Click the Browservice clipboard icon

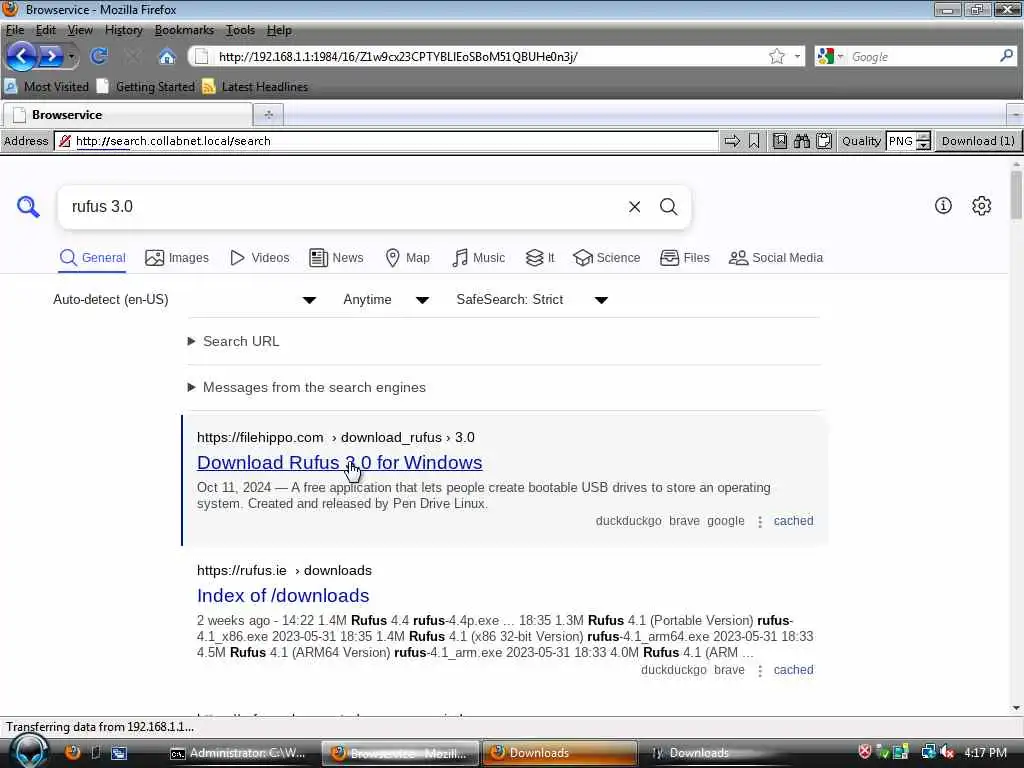[824, 141]
